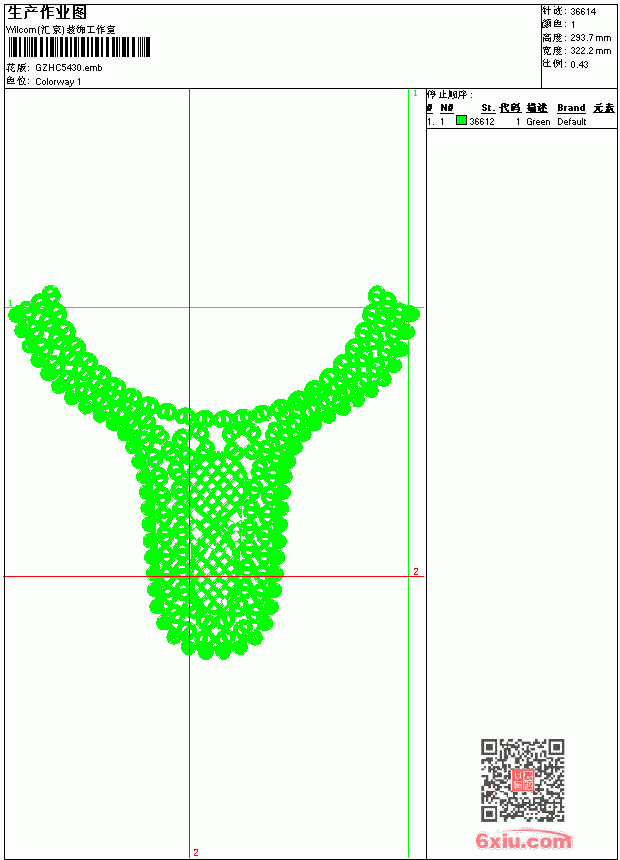Click the 'Colorway 1' label
Screen dimensions: 620x860
coord(58,82)
